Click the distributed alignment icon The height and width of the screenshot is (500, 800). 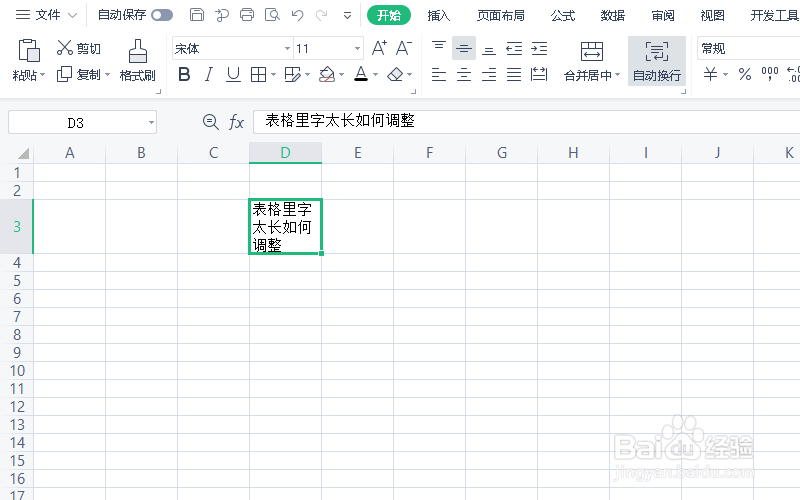pos(539,74)
